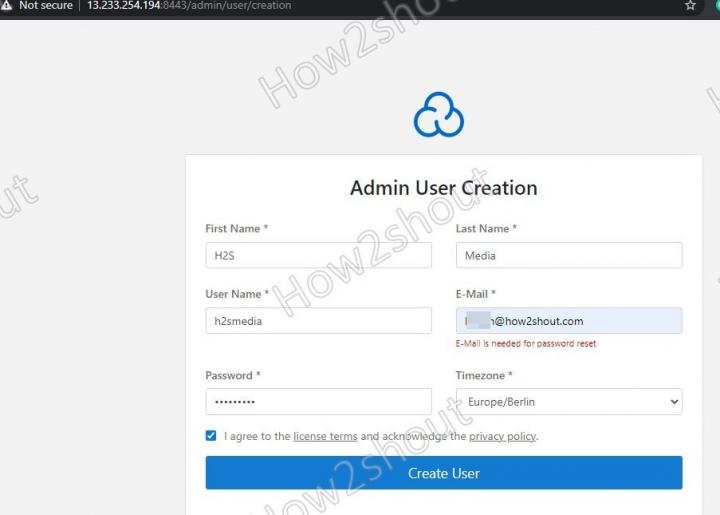Viewport: 720px width, 515px height.
Task: Select the User Name field with h2smedia
Action: pos(318,321)
